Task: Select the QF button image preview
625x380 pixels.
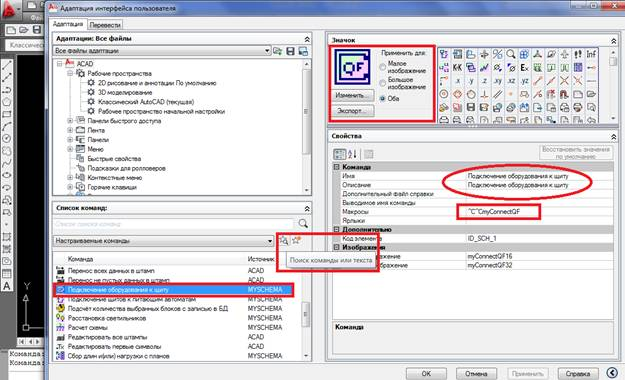Action: tap(352, 67)
